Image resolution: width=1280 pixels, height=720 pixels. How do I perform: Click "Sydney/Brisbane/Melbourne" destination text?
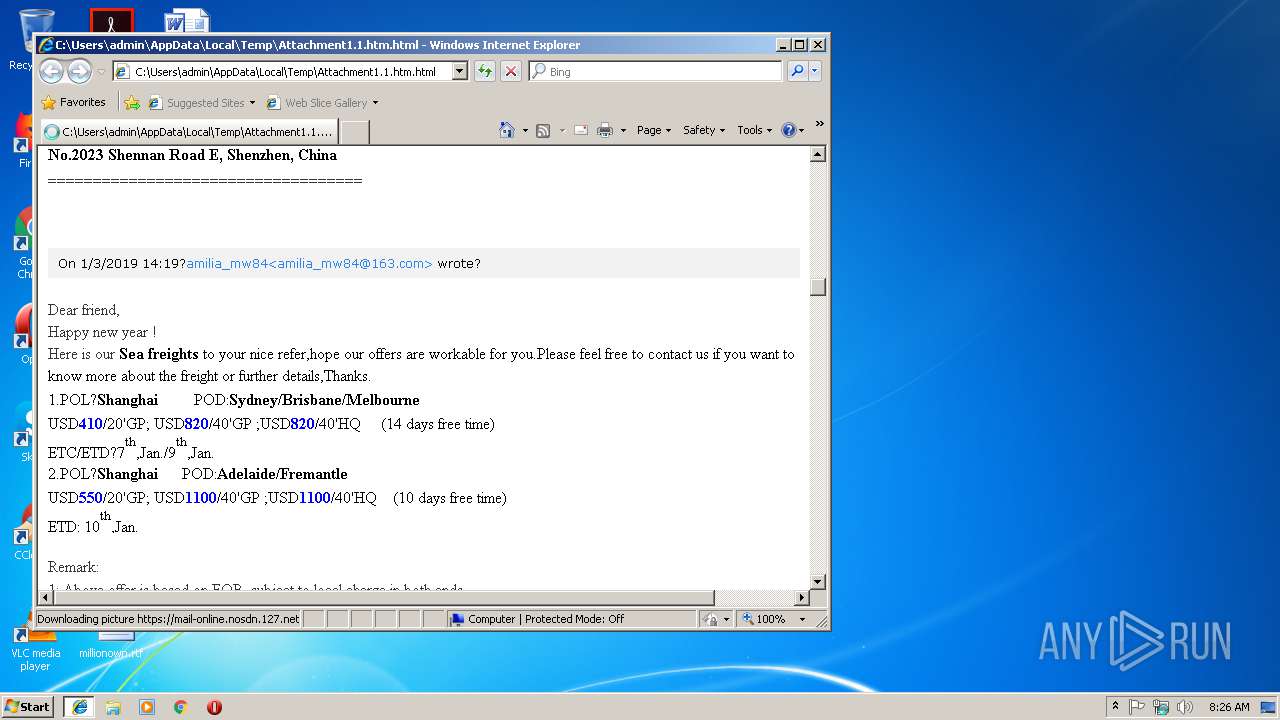324,400
